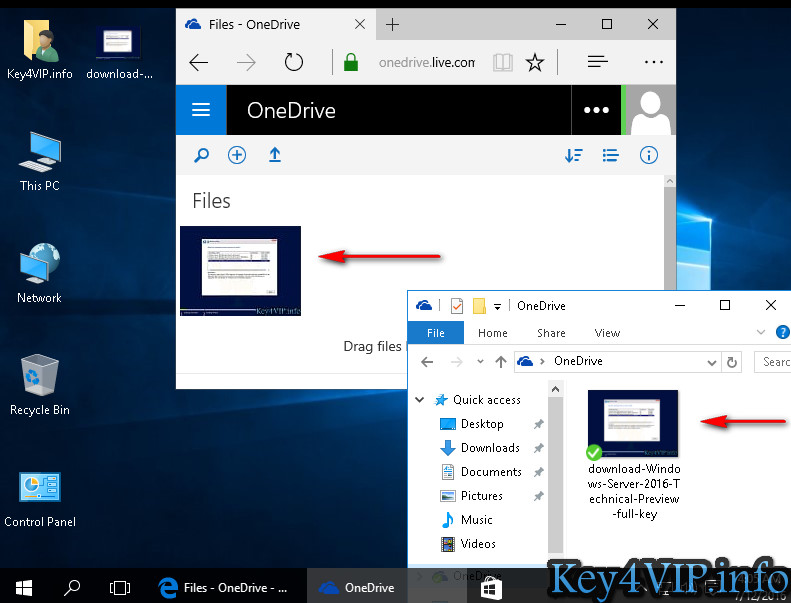The image size is (791, 603).
Task: Open the Control Panel desktop icon
Action: (40, 500)
